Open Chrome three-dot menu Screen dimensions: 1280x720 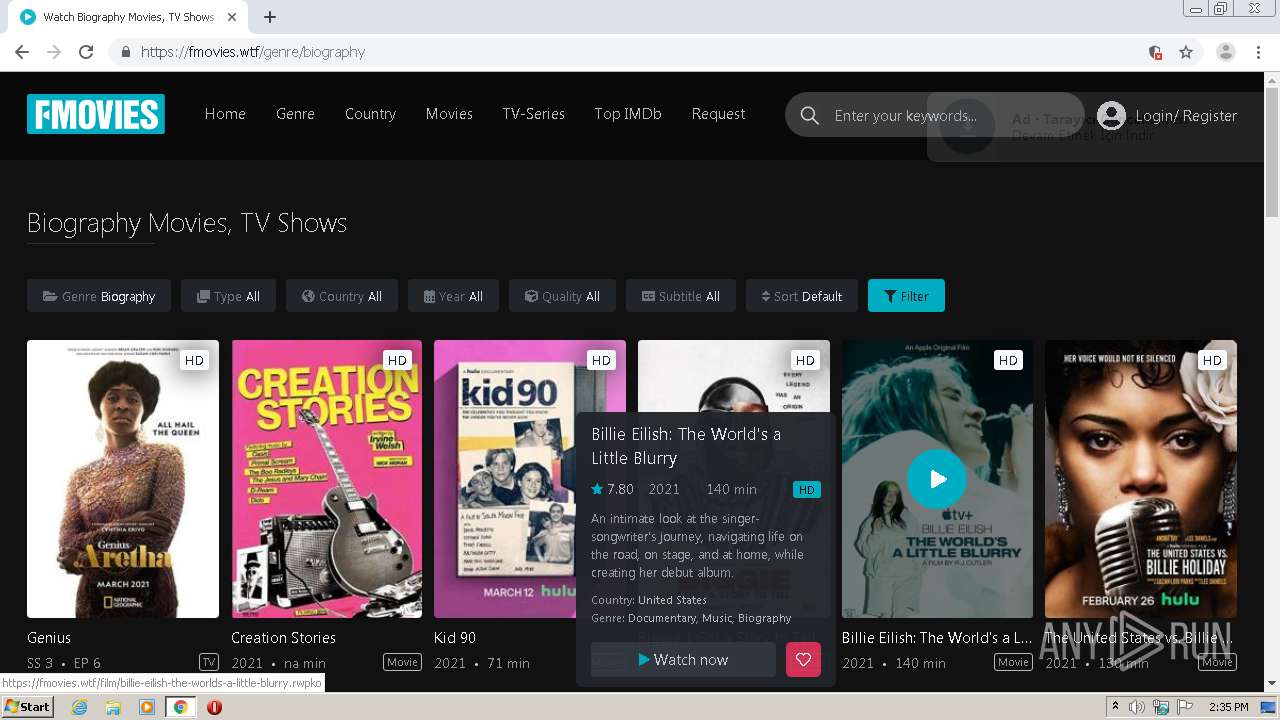1259,52
